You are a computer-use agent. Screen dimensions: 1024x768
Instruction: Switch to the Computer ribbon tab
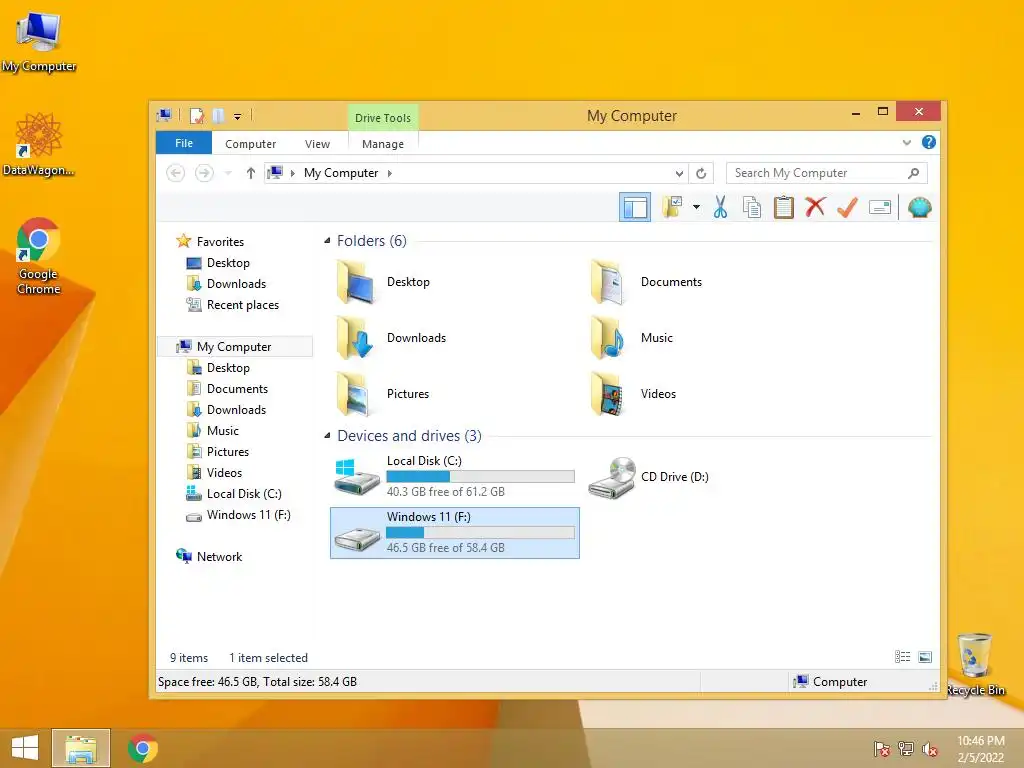250,144
